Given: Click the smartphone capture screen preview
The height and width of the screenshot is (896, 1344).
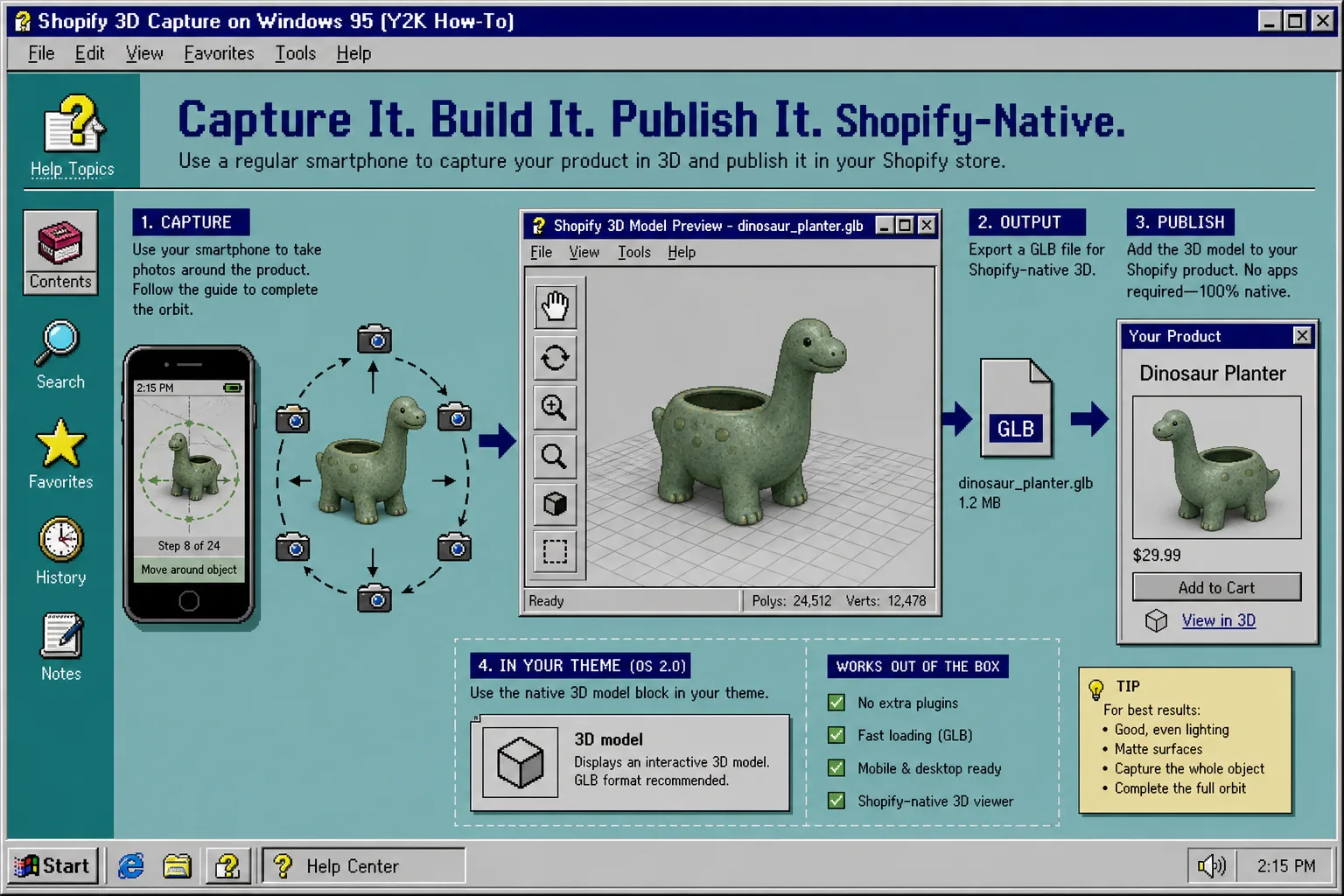Looking at the screenshot, I should coord(189,480).
